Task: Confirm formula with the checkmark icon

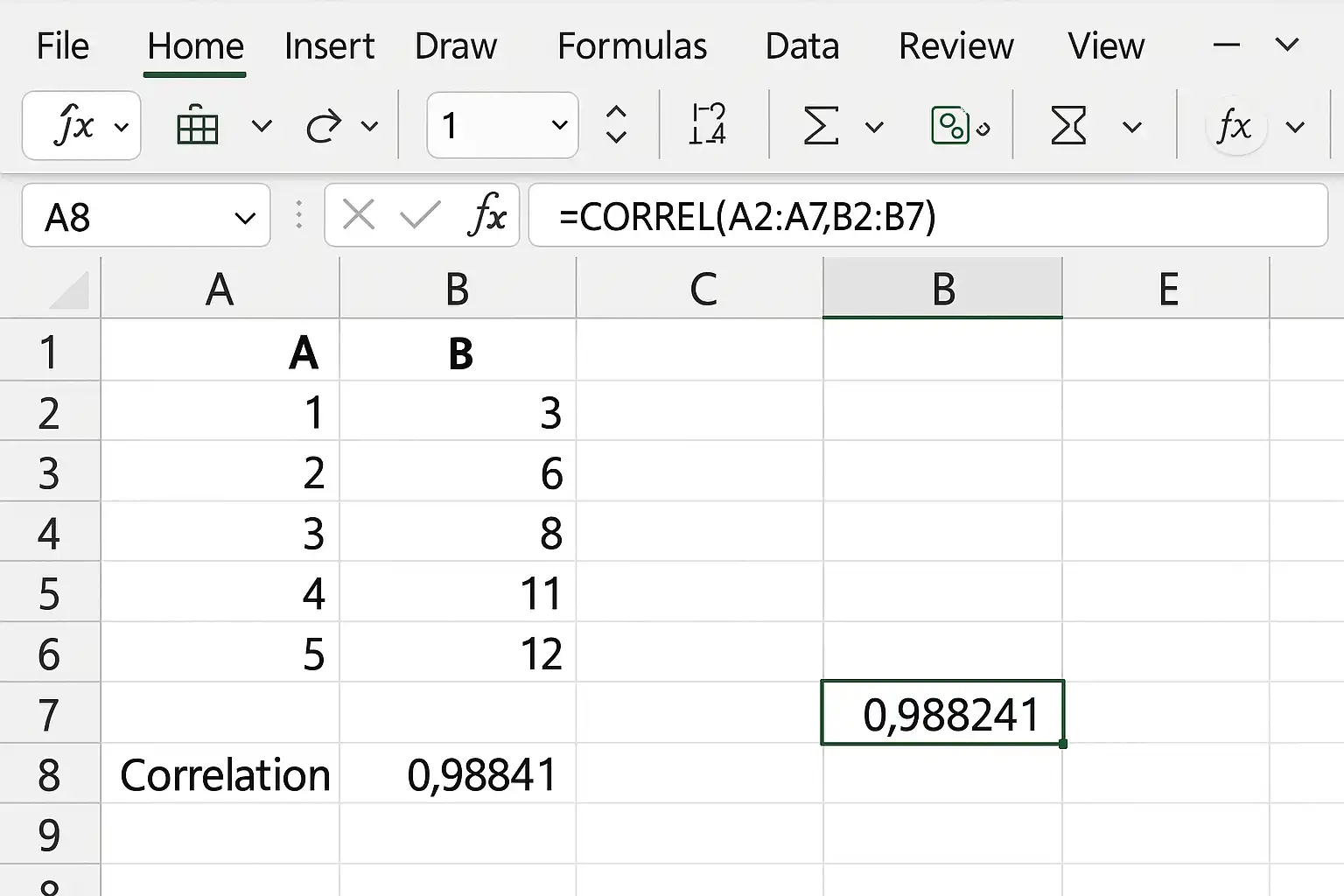Action: [420, 214]
